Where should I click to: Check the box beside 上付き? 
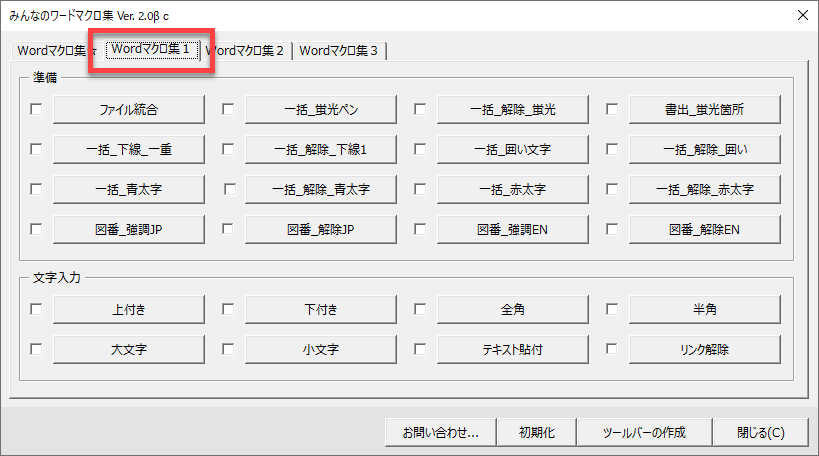37,310
